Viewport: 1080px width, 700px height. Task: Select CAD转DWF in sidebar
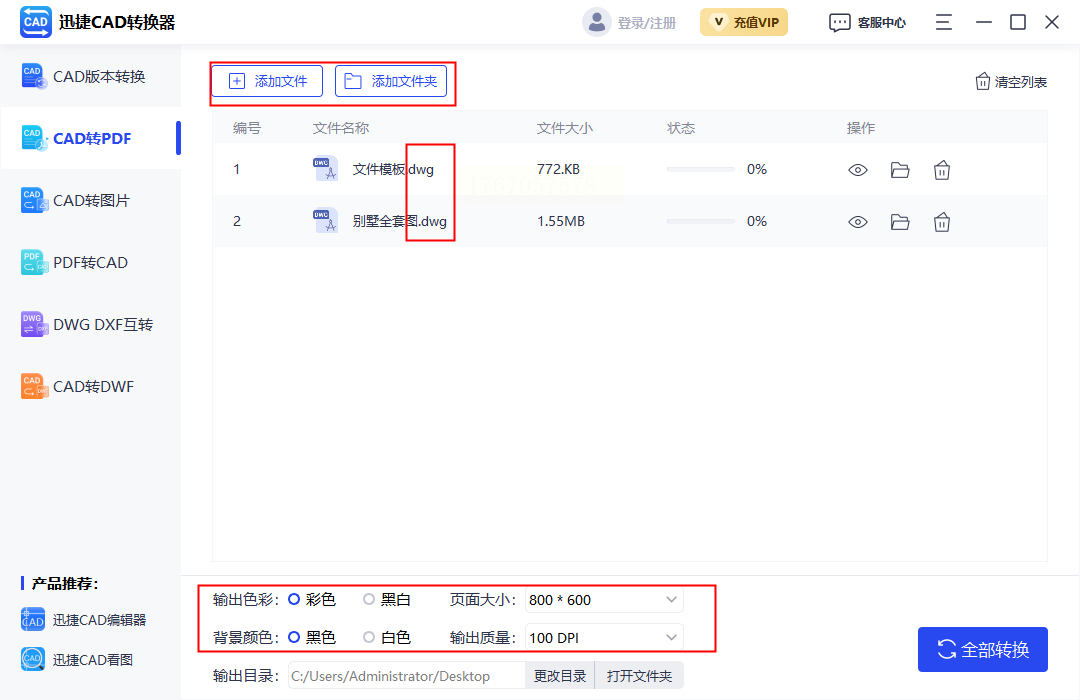point(90,387)
